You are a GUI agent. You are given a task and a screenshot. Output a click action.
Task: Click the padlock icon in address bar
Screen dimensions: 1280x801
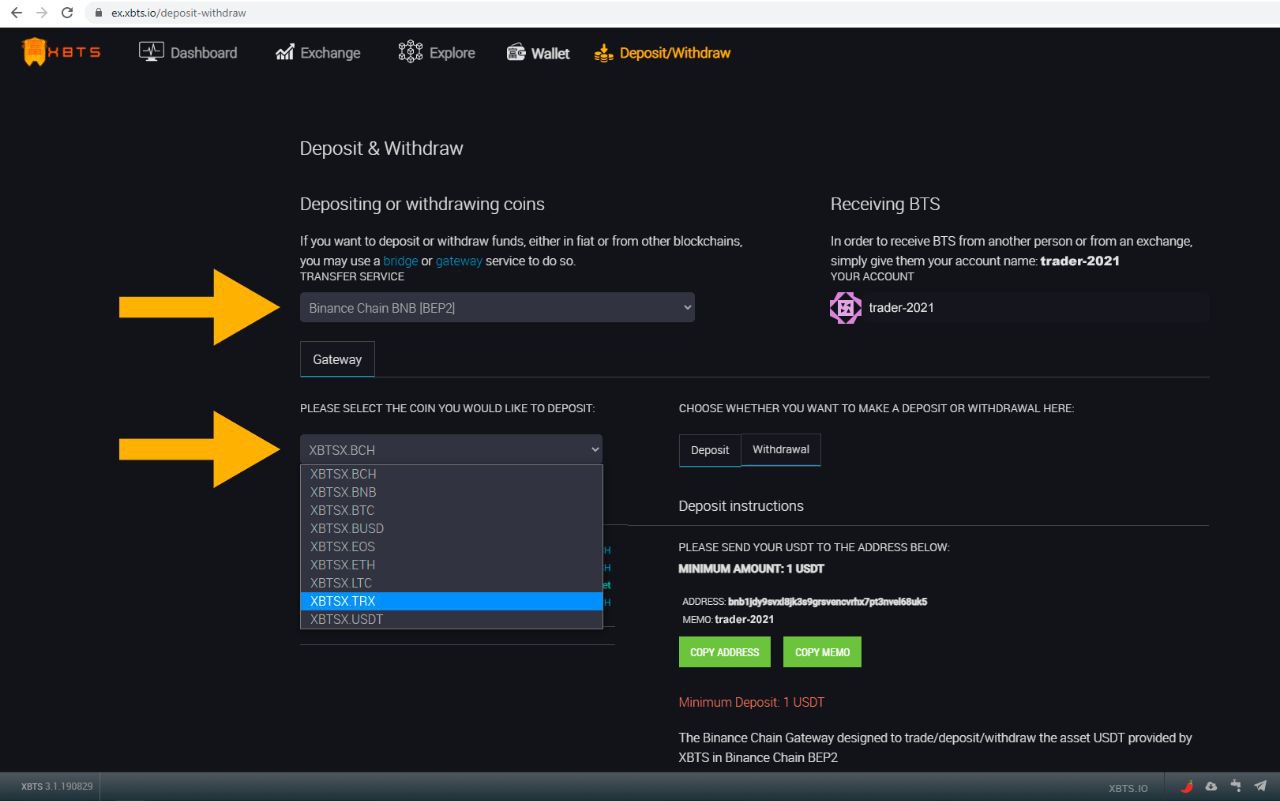point(99,13)
